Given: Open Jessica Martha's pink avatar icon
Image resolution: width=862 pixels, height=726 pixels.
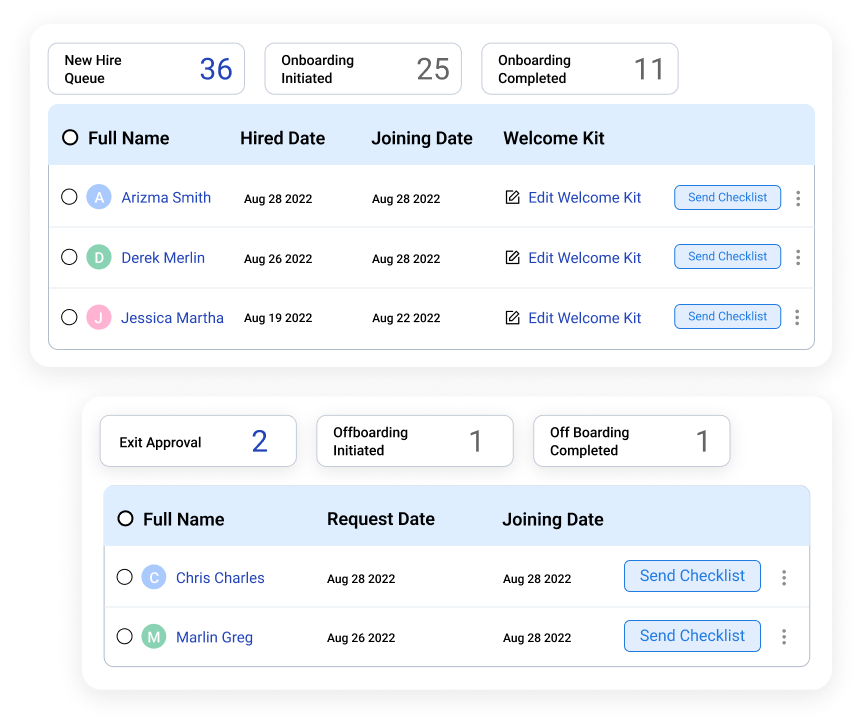Looking at the screenshot, I should pyautogui.click(x=98, y=317).
